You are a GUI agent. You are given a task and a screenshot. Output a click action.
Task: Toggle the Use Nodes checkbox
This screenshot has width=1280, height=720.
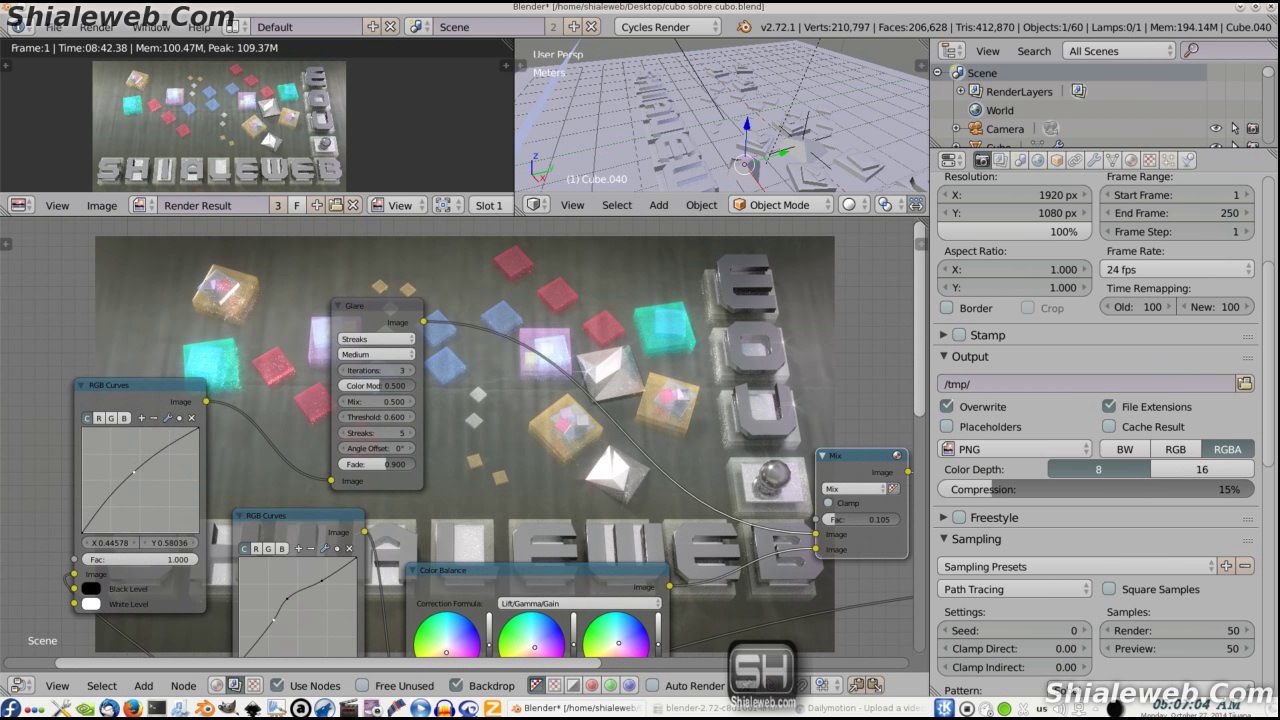pos(277,685)
